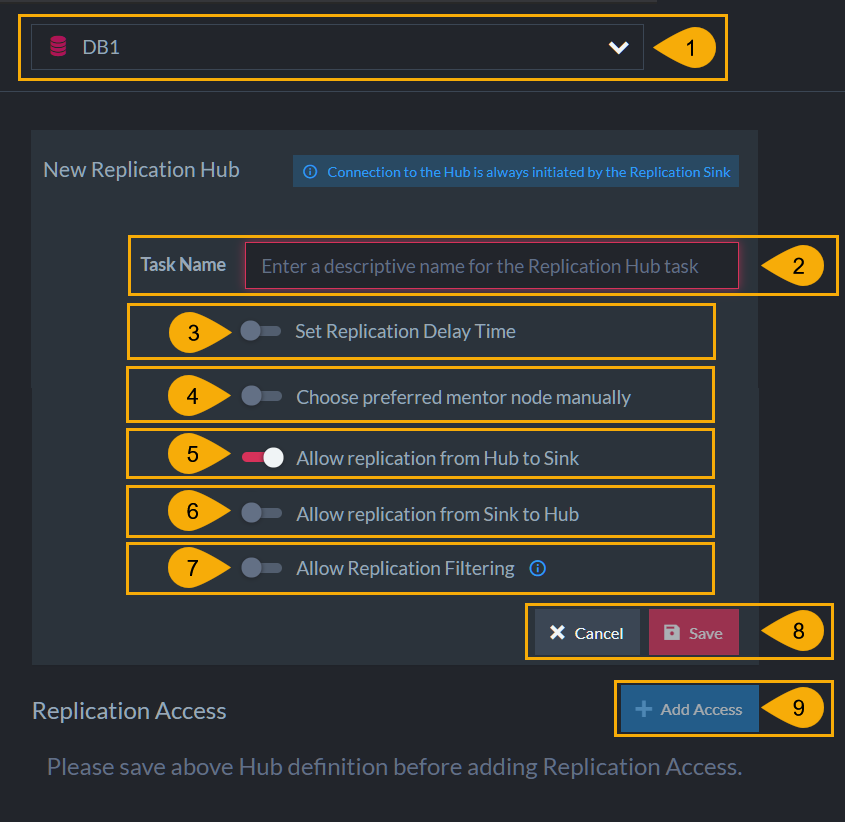
Task: Disable Allow replication from Hub to Sink
Action: click(262, 458)
